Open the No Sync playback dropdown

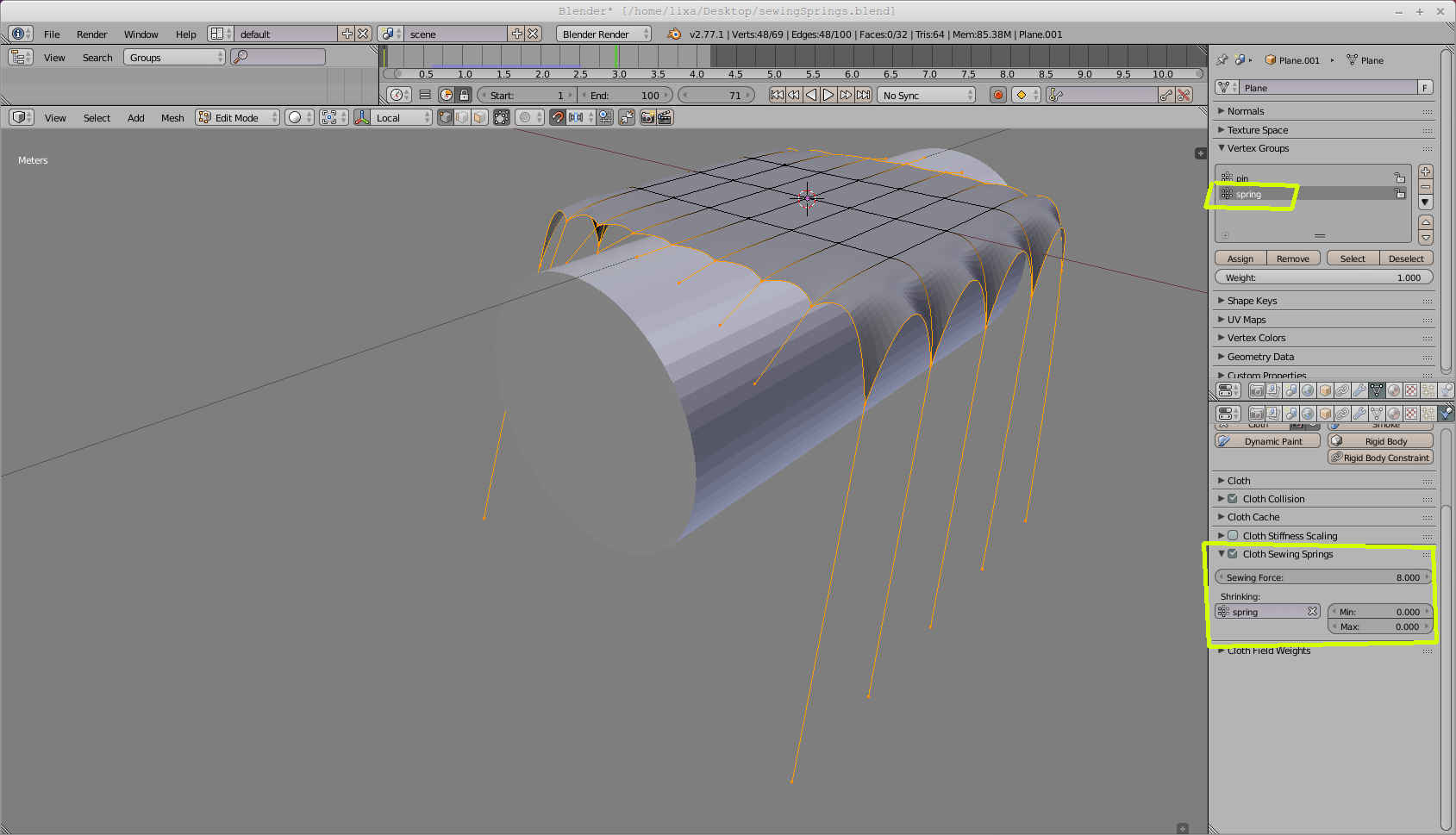point(926,95)
